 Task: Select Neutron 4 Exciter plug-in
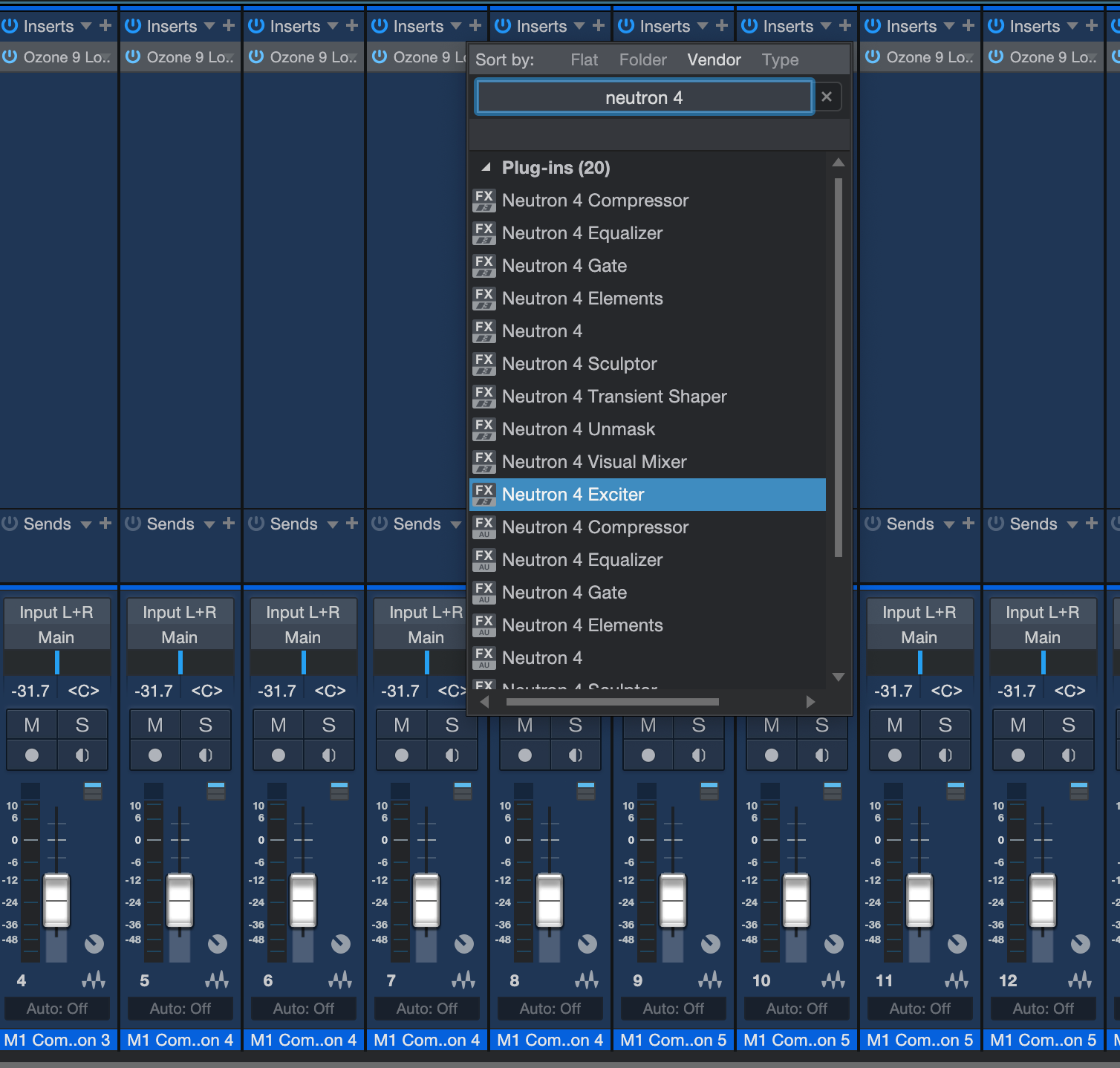tap(648, 495)
